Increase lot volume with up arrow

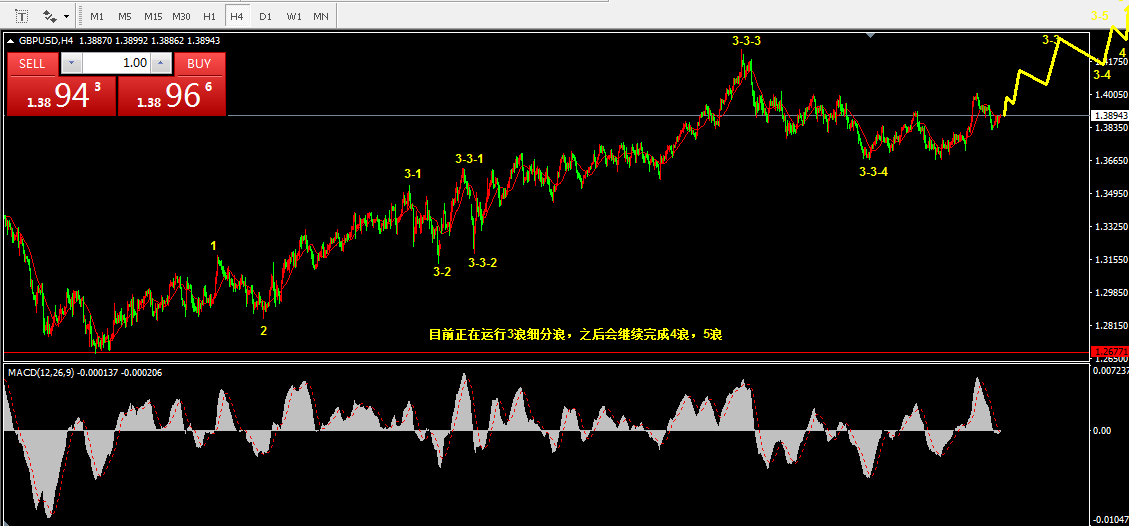tap(161, 63)
